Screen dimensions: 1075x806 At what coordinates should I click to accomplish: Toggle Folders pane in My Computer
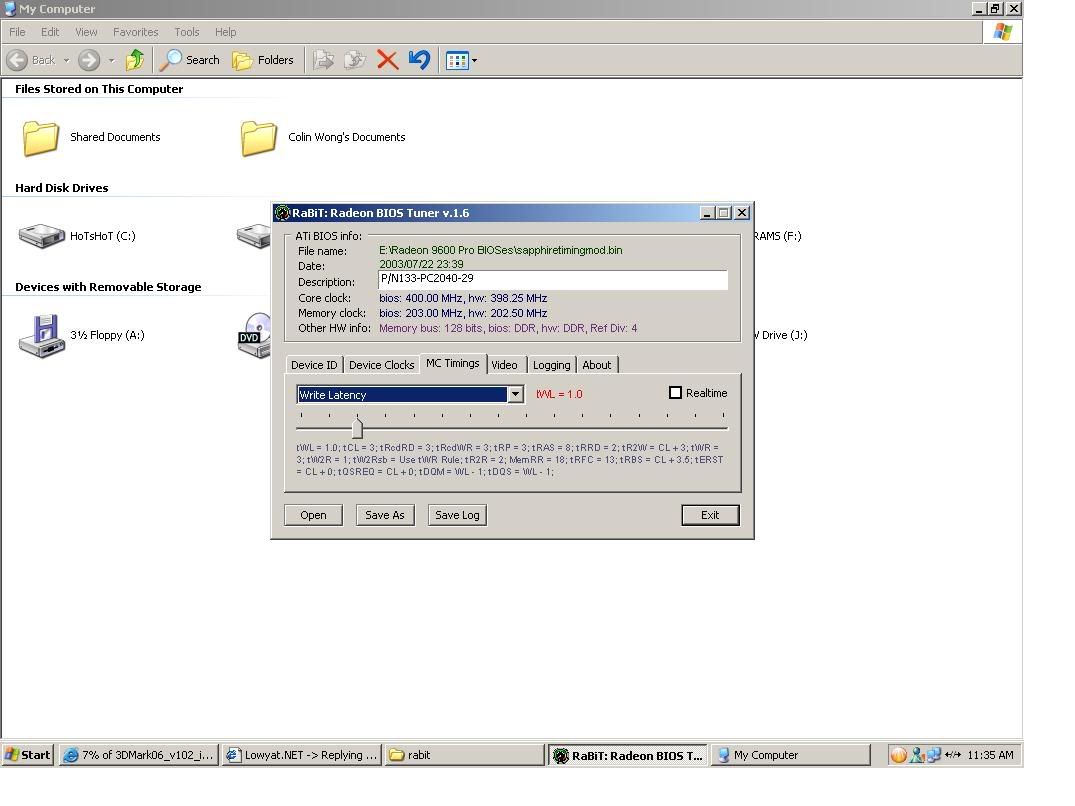point(263,60)
